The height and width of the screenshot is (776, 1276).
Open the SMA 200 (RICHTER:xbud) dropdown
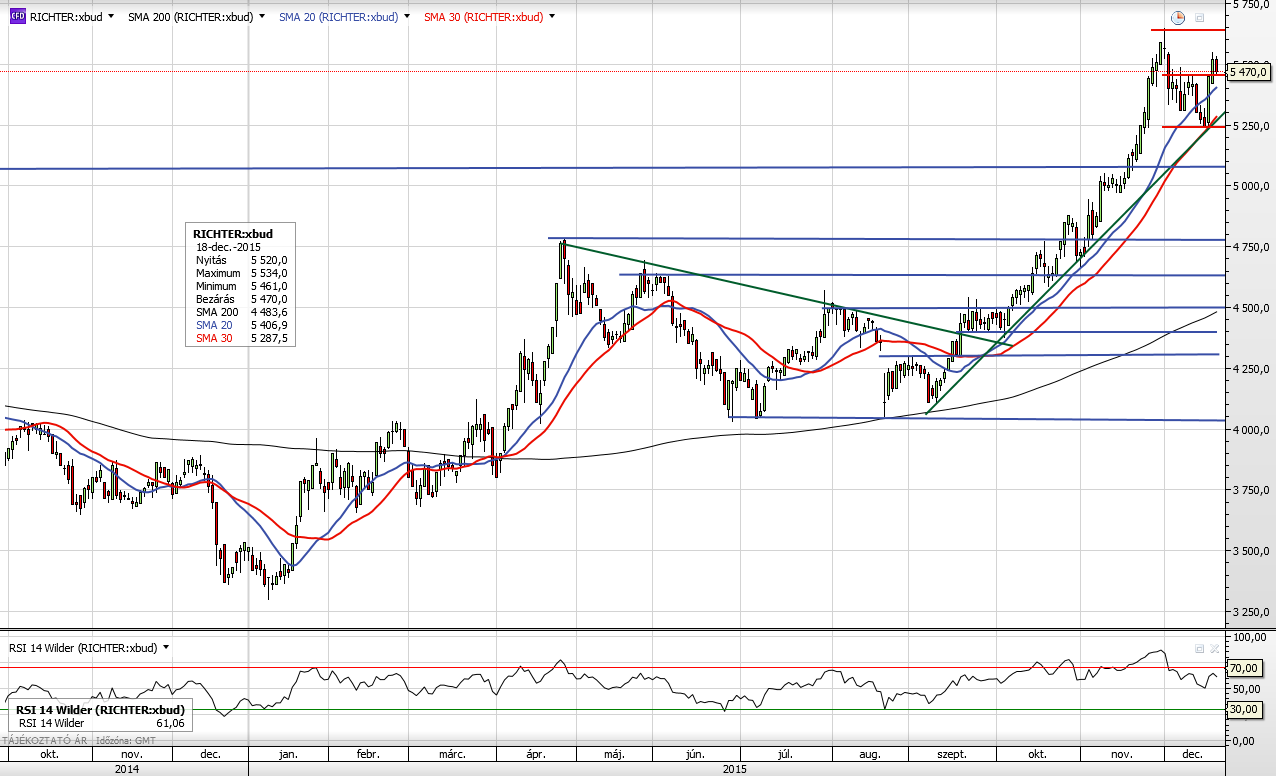pos(262,17)
